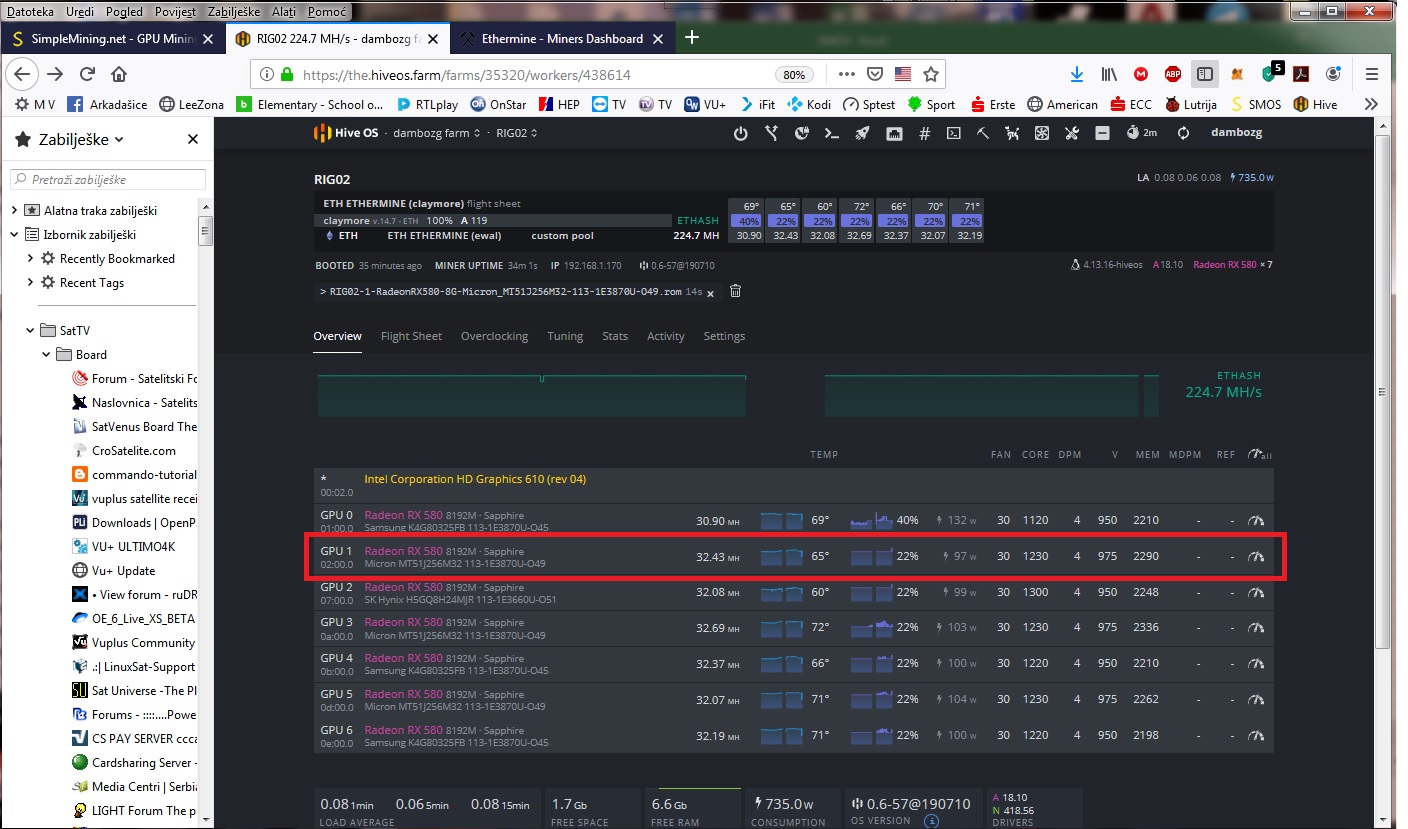Click the trash icon beside the ROM message
This screenshot has width=1408, height=829.
(x=735, y=291)
